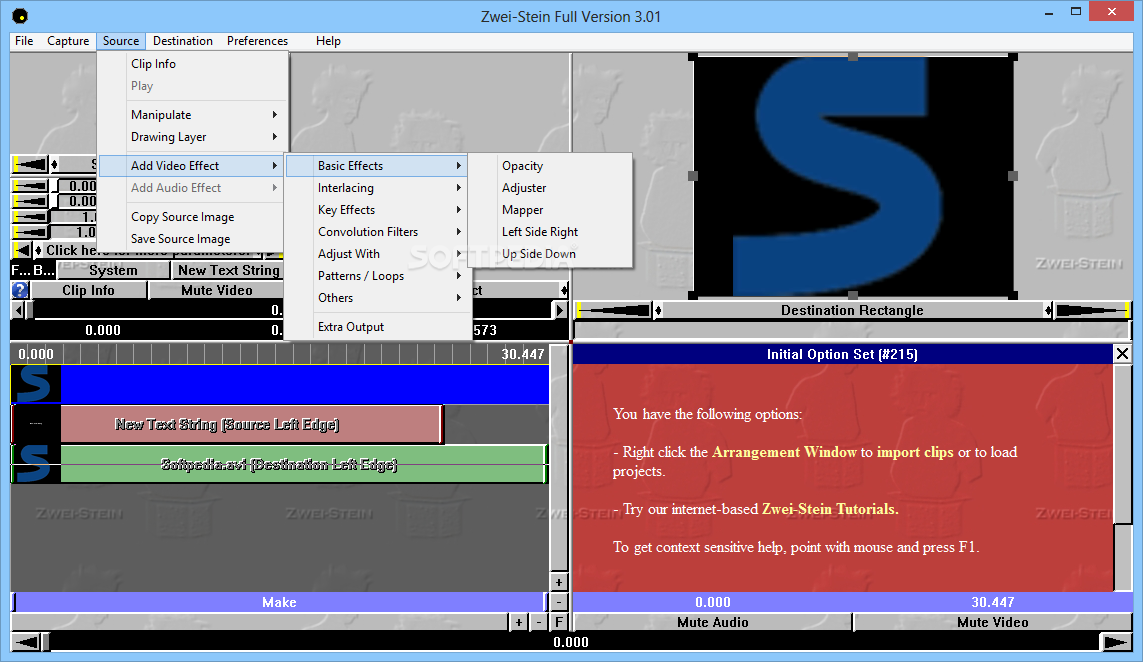Click left arrow beside 'Click here for more parameters'
This screenshot has height=662, width=1143.
click(23, 251)
